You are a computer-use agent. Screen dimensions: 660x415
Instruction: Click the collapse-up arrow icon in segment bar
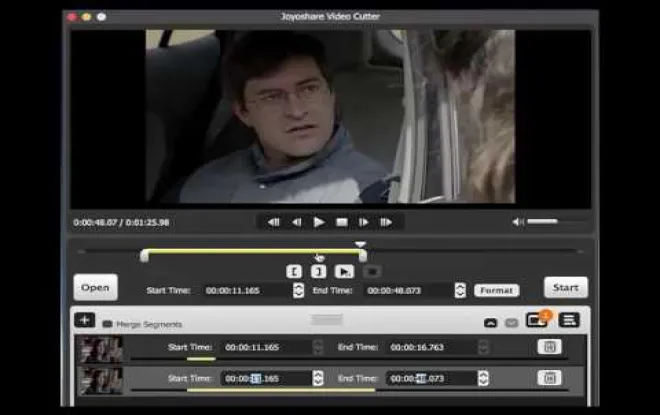coord(491,323)
